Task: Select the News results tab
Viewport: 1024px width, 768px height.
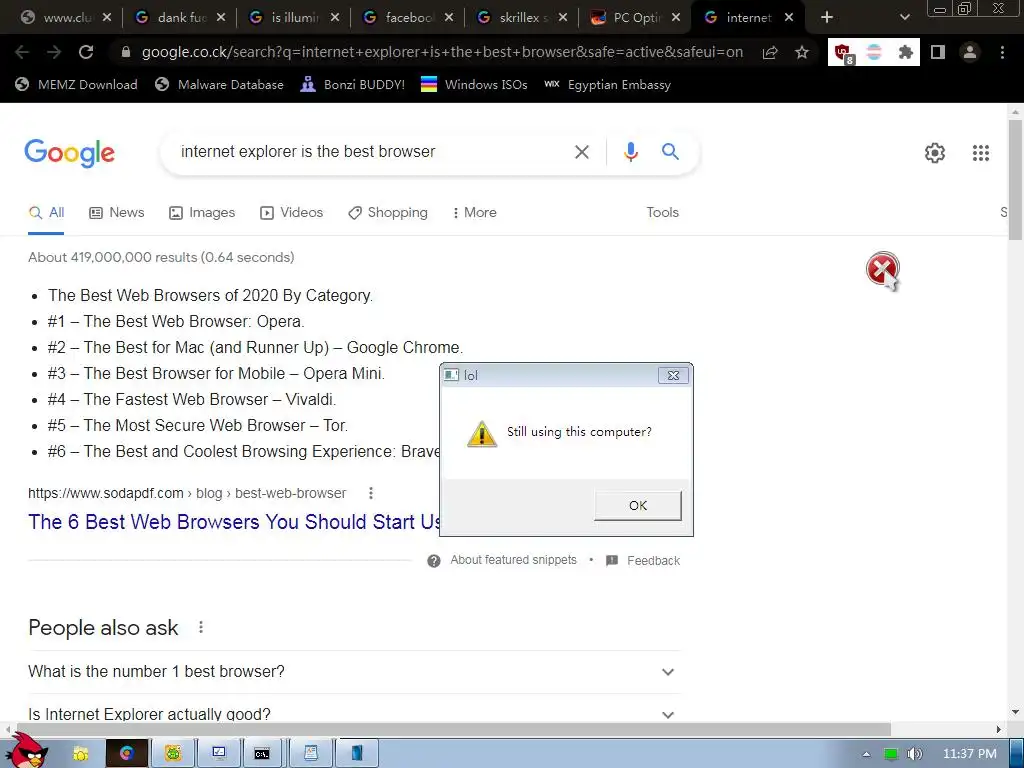Action: click(x=116, y=213)
